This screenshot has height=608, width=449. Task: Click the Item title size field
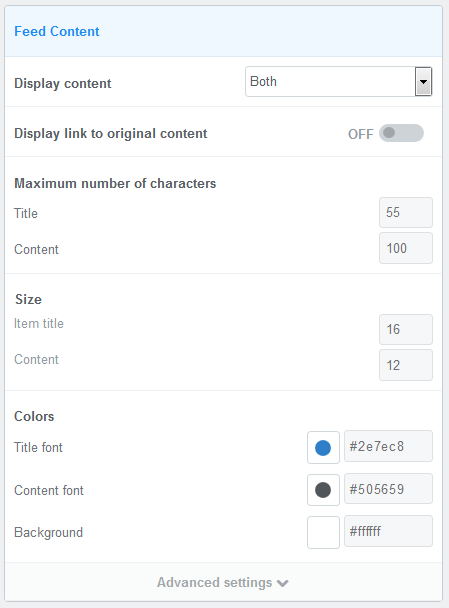[406, 330]
